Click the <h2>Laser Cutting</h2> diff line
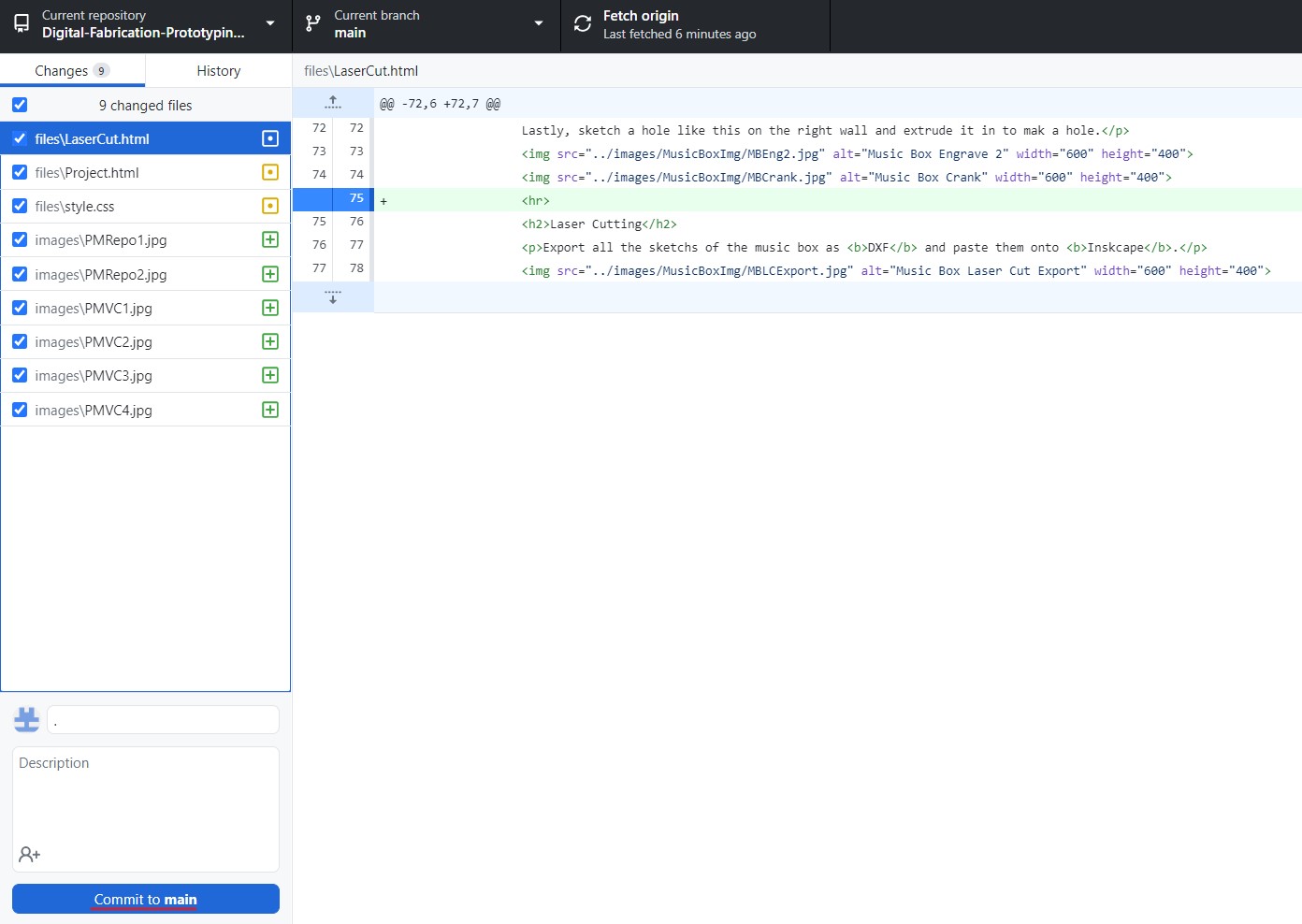Image resolution: width=1302 pixels, height=924 pixels. [x=838, y=224]
